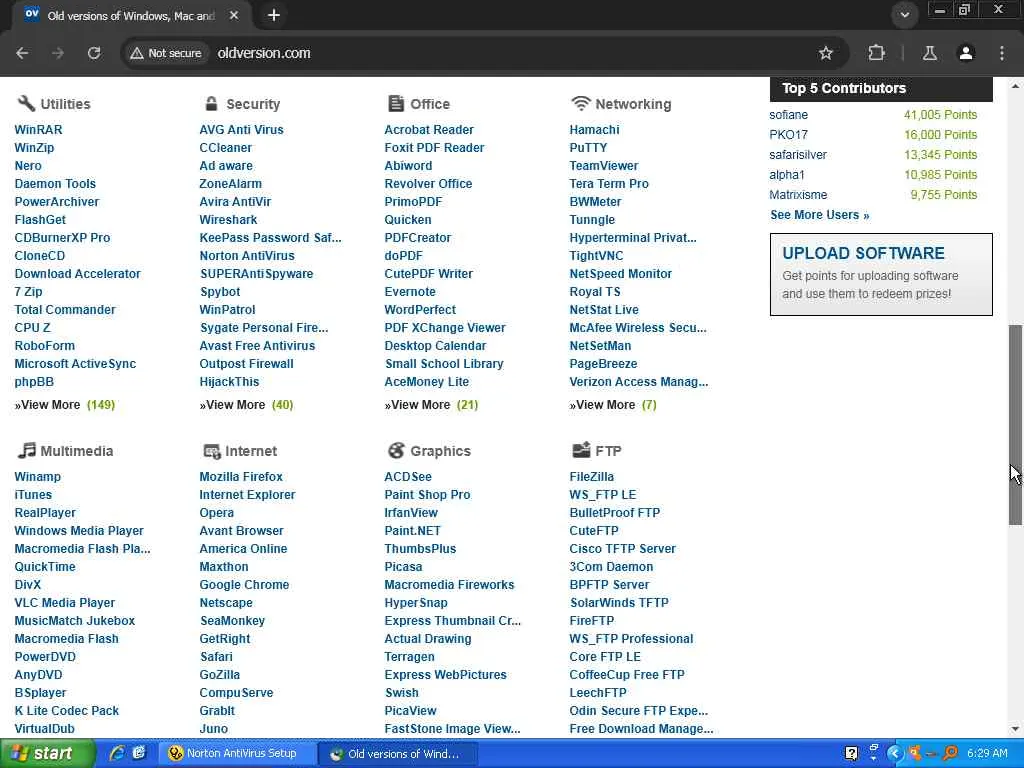Click the page scrollbar thumb

(1015, 424)
